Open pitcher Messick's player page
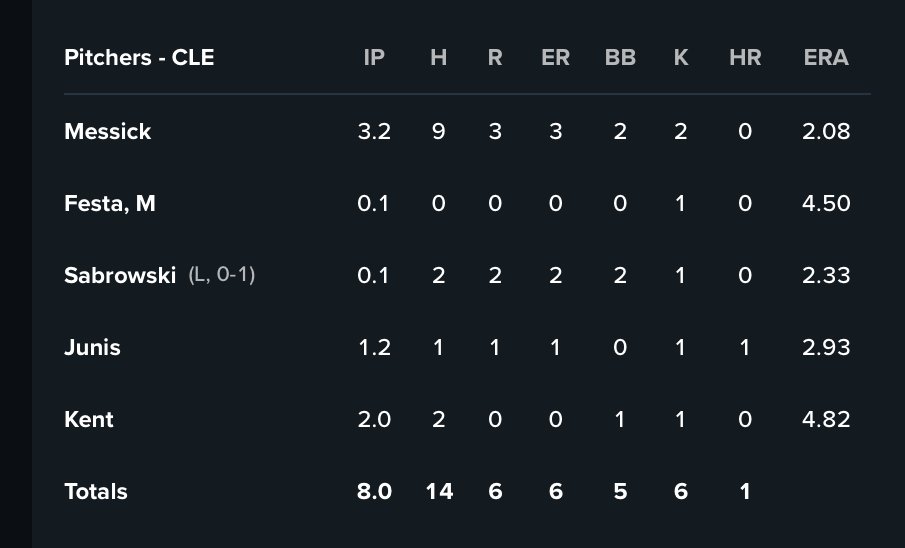The height and width of the screenshot is (548, 905). point(107,131)
